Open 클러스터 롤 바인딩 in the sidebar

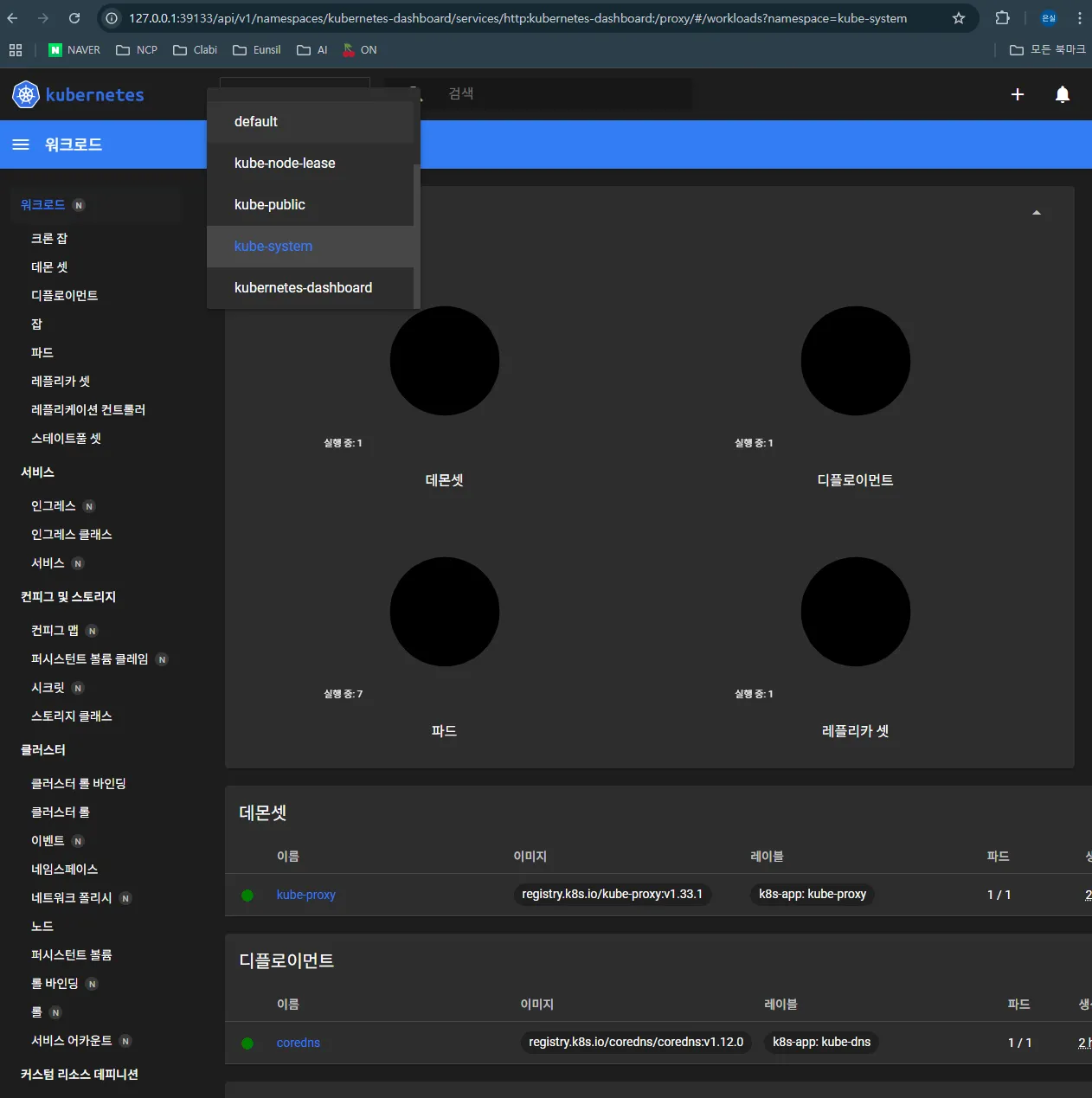point(79,784)
